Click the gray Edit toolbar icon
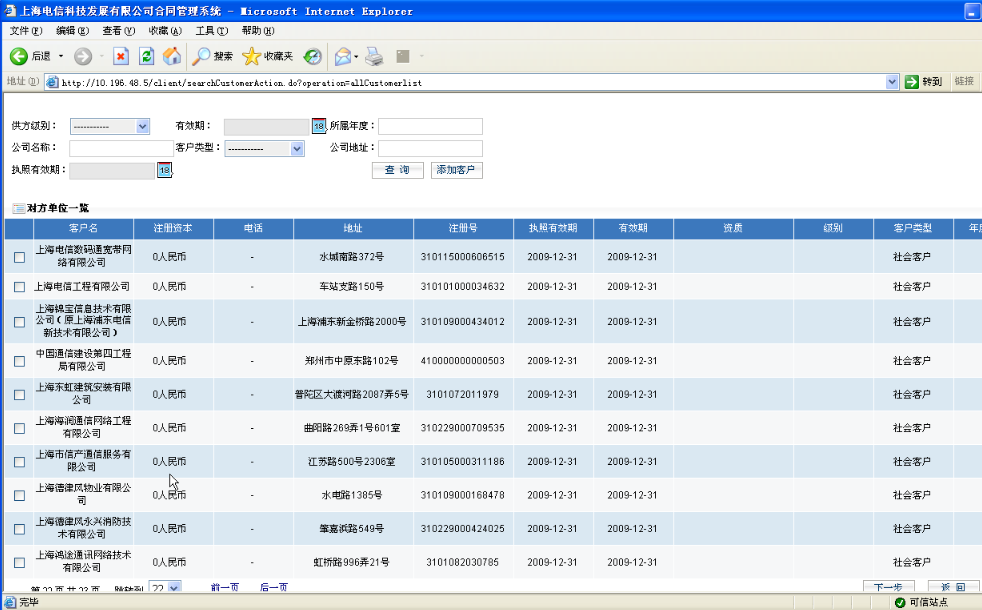 (403, 56)
